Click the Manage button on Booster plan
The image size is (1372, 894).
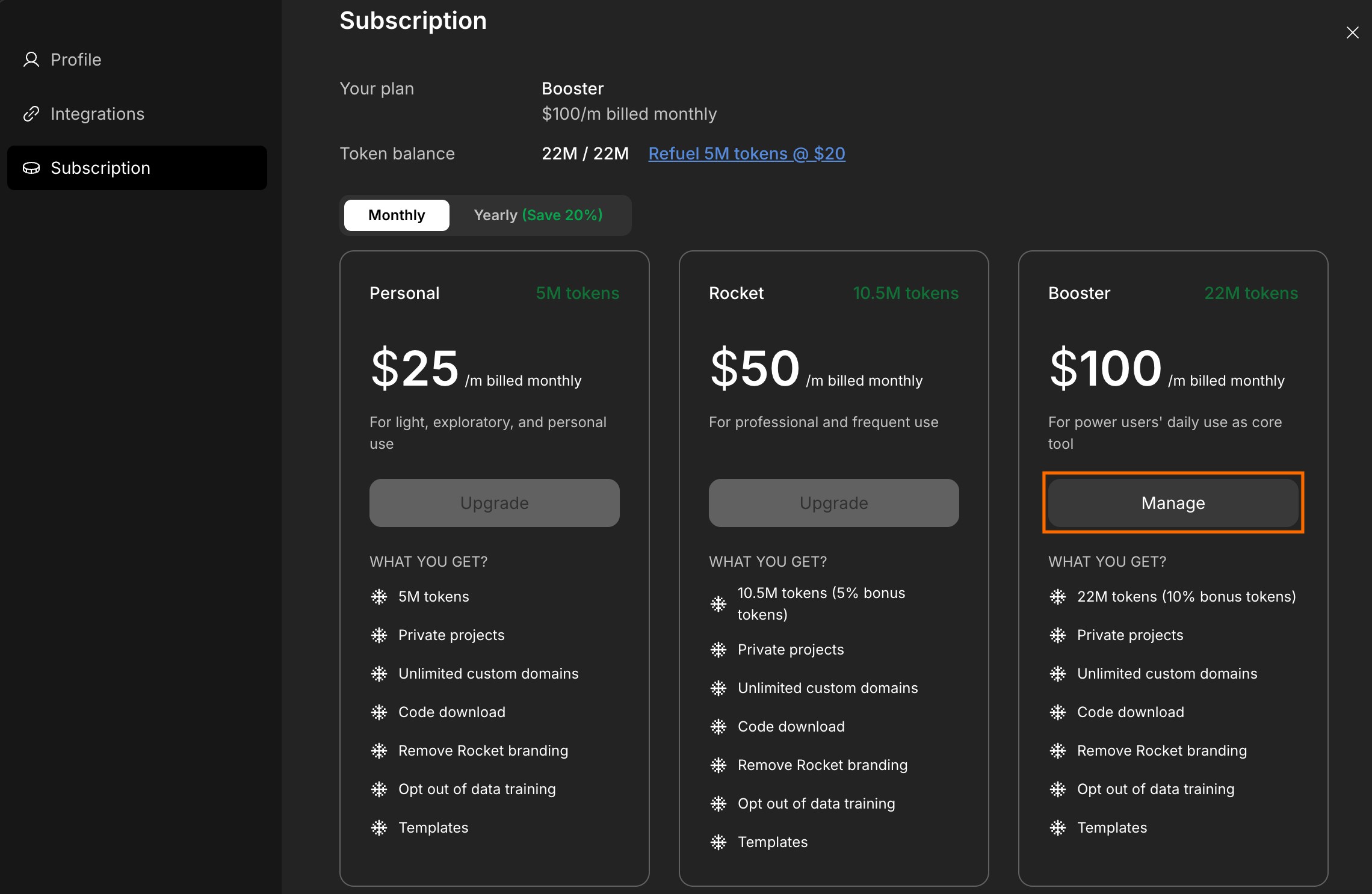1172,503
